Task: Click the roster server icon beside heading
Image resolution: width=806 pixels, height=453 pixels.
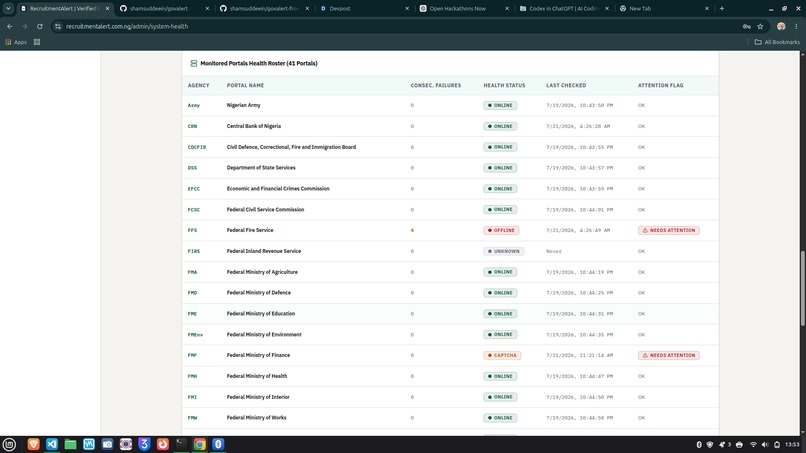Action: point(194,63)
